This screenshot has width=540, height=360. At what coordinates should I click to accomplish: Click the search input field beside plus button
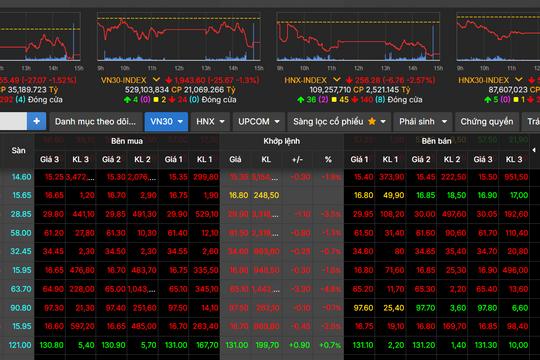[13, 121]
